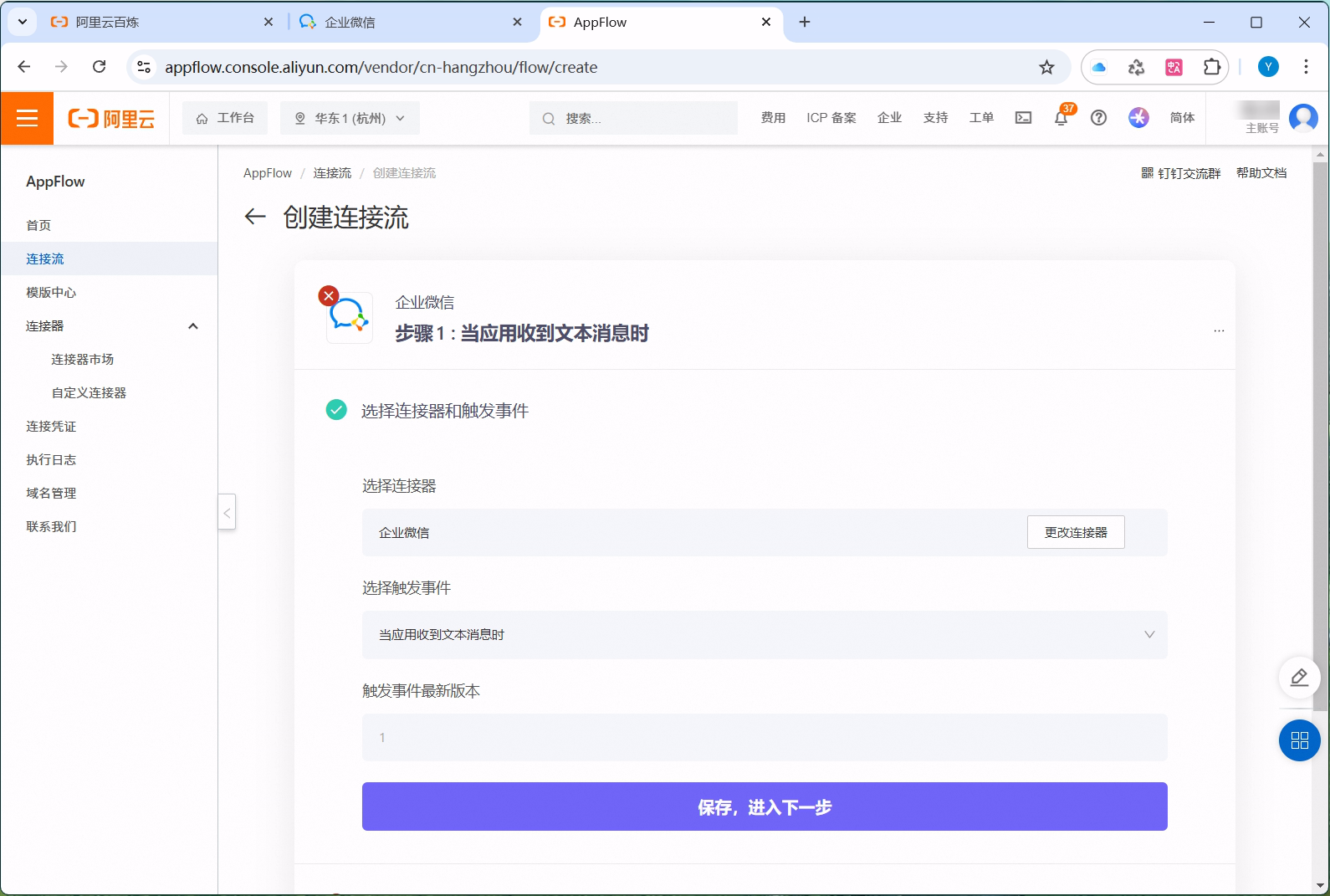Open 钉钉交流群 link

point(1181,173)
